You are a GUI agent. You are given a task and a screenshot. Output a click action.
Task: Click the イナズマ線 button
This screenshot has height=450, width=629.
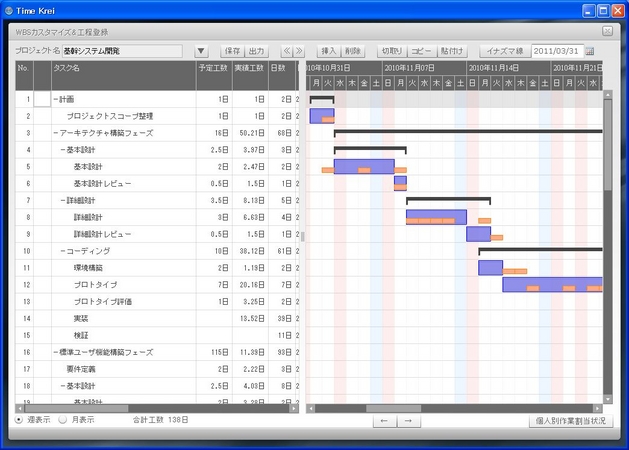[504, 51]
